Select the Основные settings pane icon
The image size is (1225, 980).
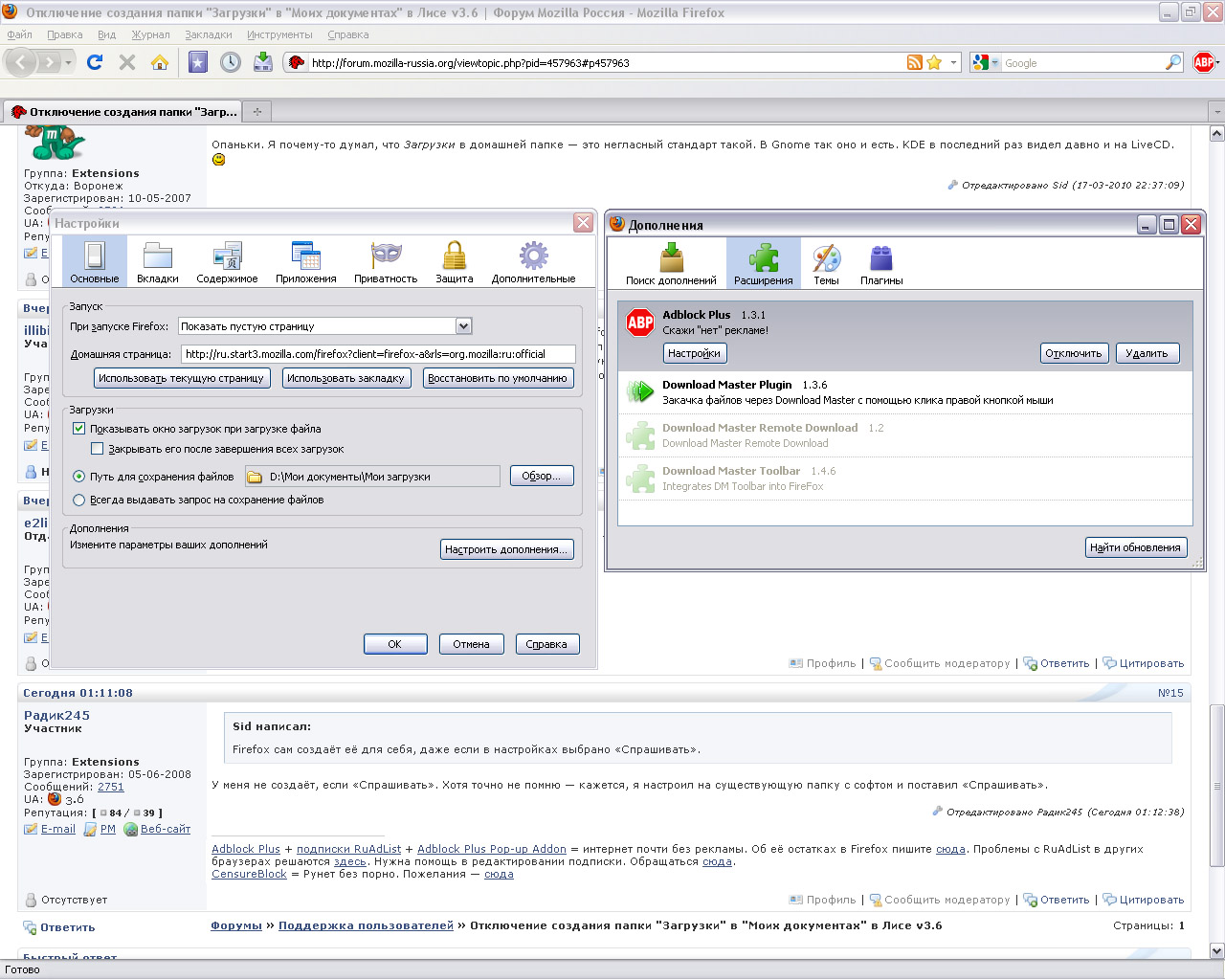[x=95, y=261]
